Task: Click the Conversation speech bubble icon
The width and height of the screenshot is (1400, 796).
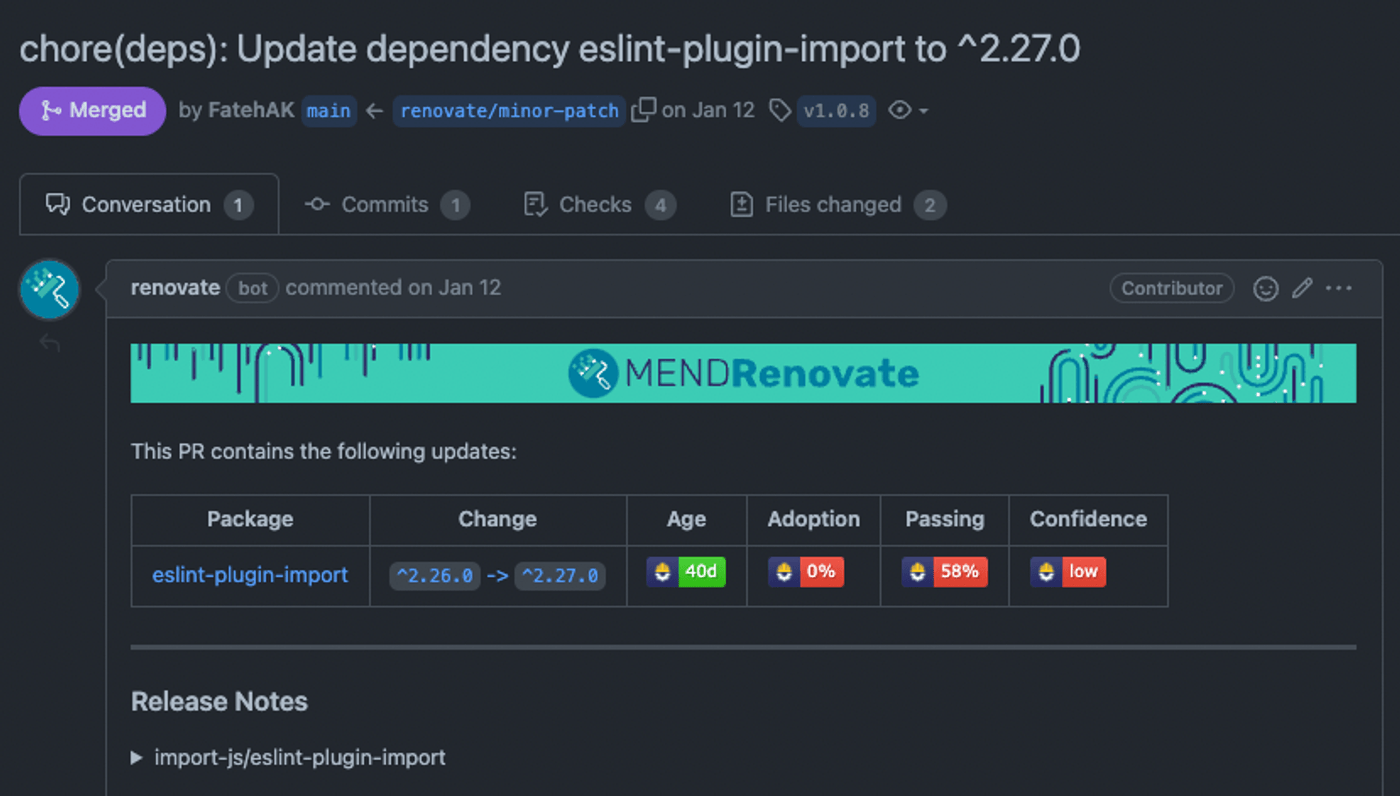Action: point(58,204)
